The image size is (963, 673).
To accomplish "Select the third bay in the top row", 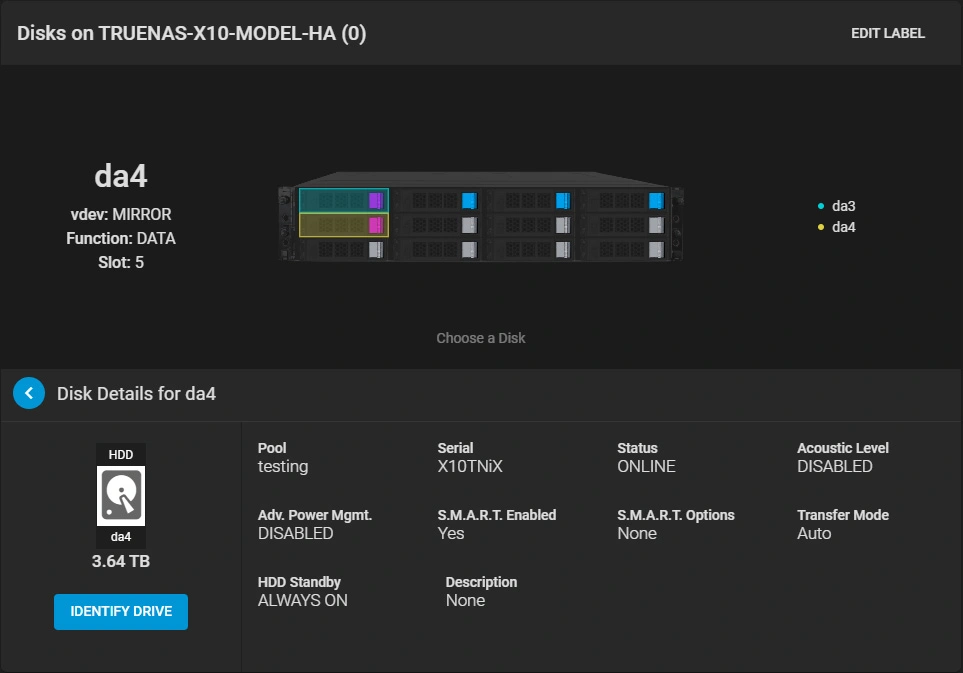I will pyautogui.click(x=531, y=200).
